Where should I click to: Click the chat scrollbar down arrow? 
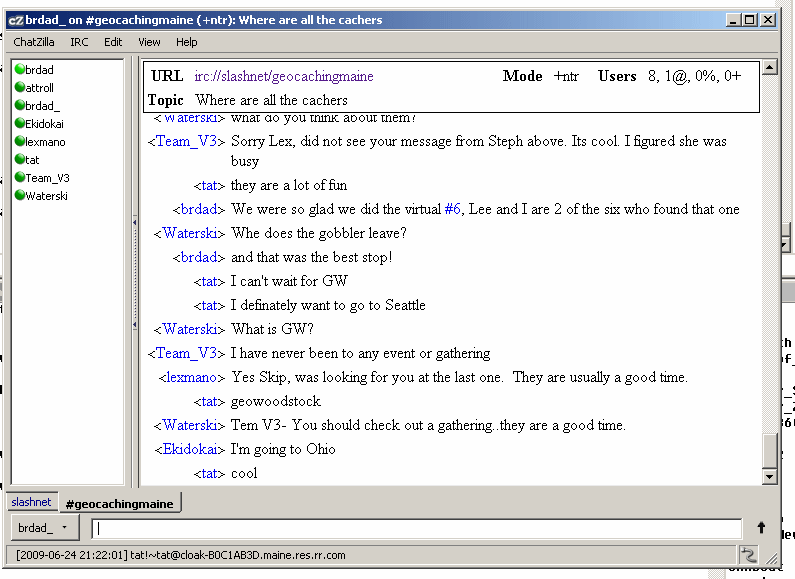[769, 477]
